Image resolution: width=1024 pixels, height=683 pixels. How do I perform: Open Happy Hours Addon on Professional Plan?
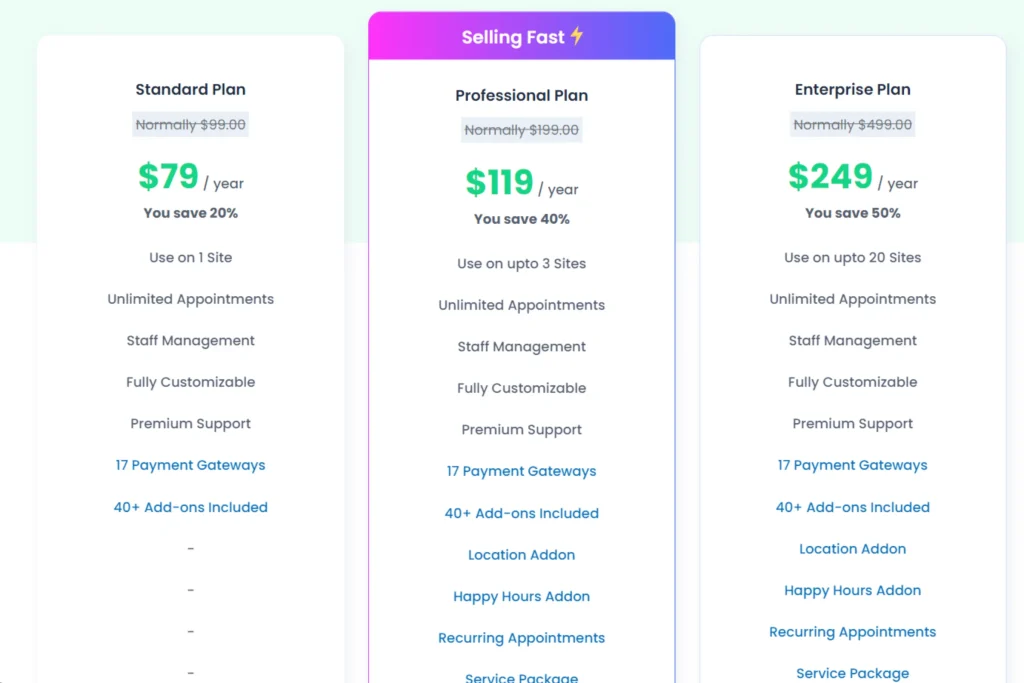pos(521,596)
